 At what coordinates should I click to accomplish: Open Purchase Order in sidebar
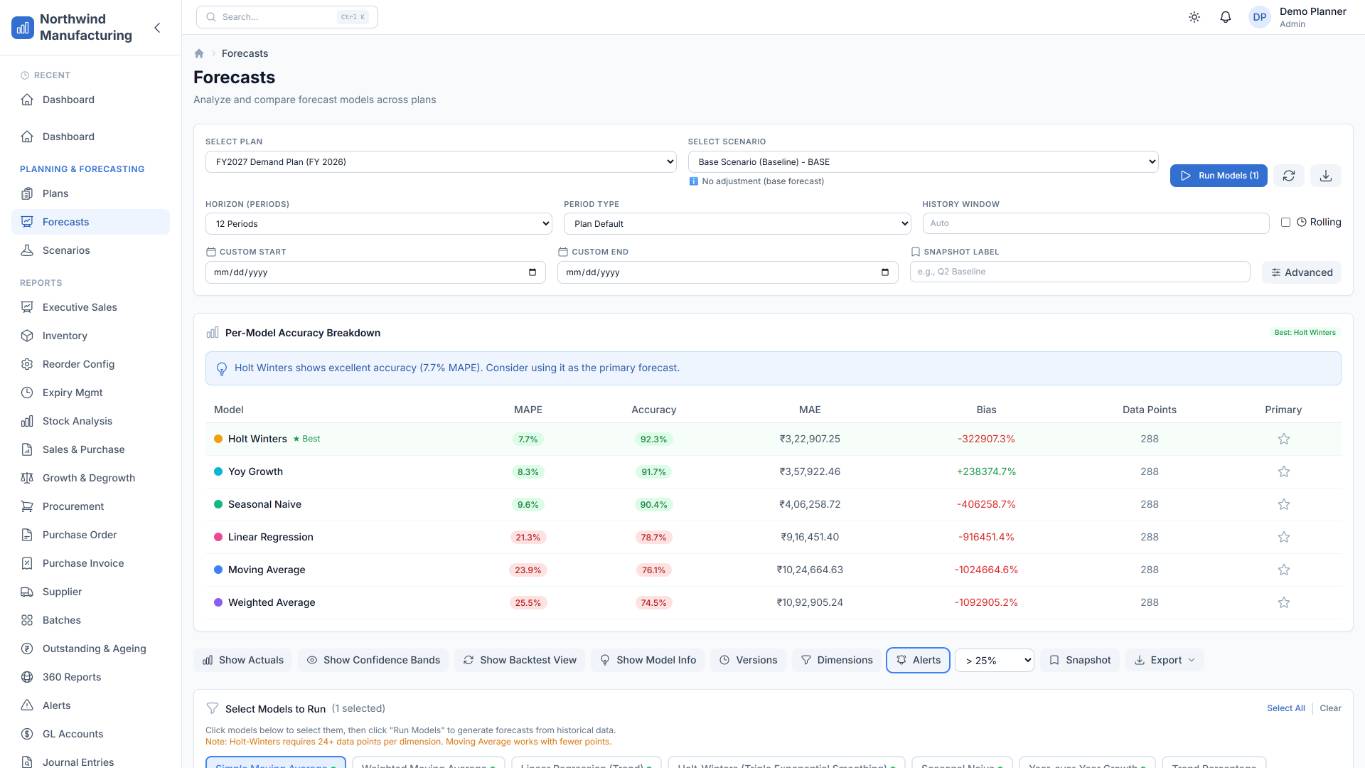[90, 535]
